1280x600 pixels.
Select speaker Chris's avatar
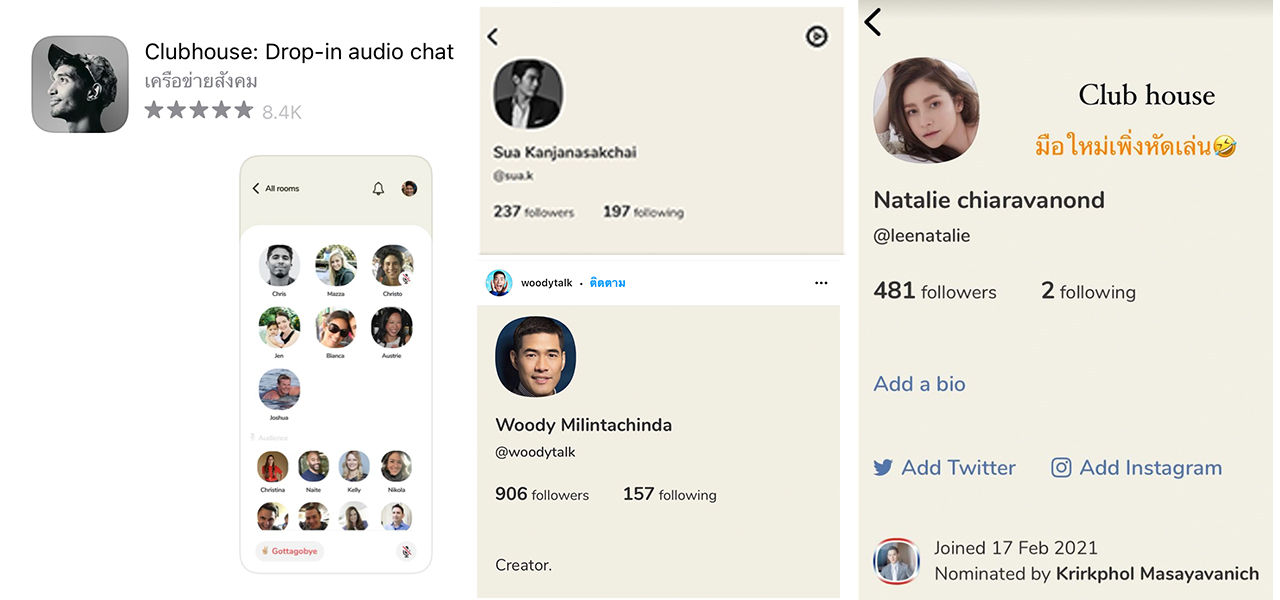tap(279, 265)
